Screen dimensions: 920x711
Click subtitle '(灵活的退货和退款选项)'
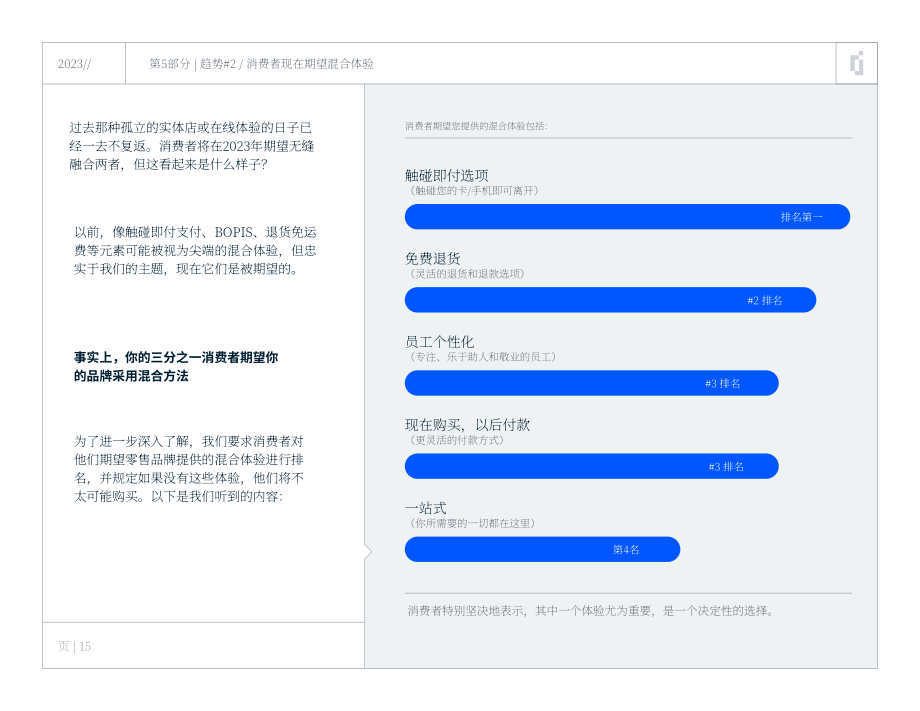coord(465,274)
